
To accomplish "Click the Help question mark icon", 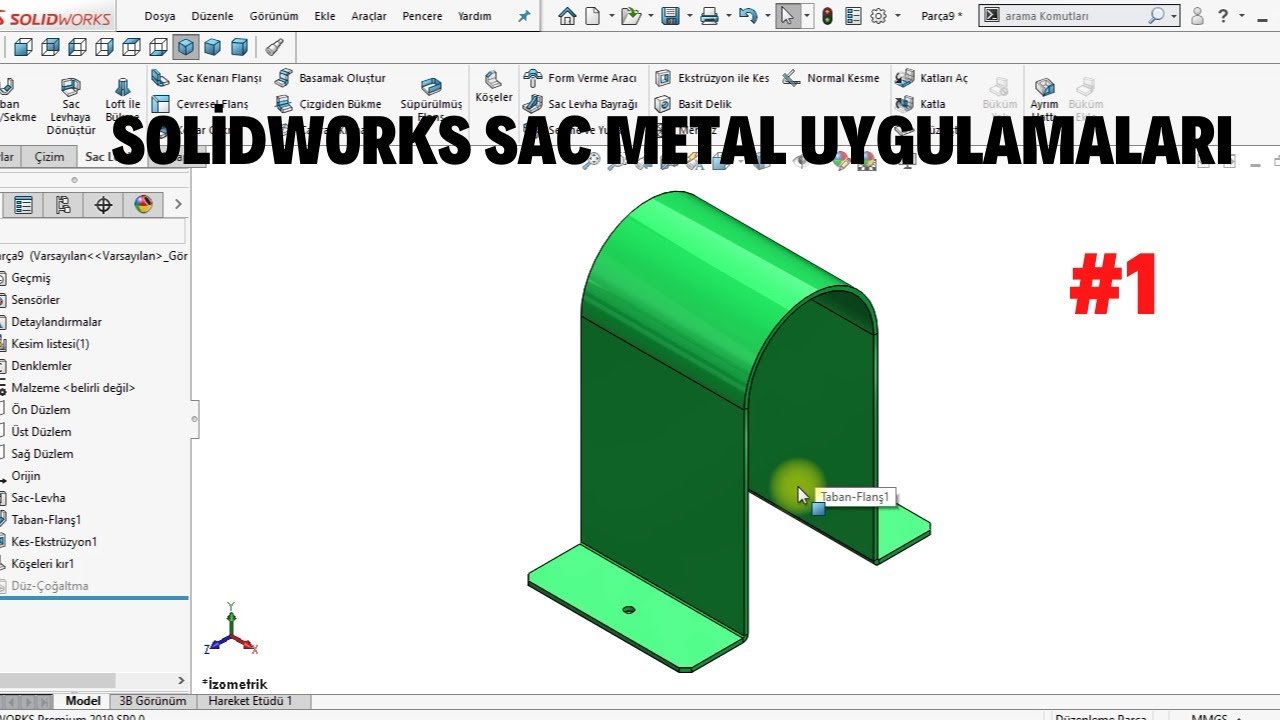I will point(1223,16).
